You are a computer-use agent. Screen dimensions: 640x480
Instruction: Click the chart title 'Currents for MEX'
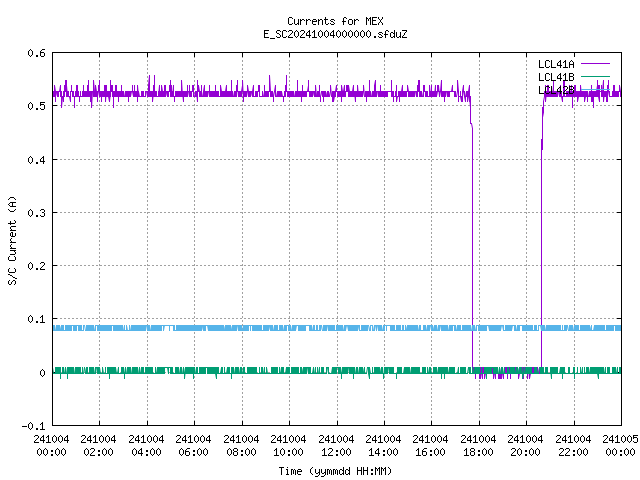pyautogui.click(x=335, y=21)
